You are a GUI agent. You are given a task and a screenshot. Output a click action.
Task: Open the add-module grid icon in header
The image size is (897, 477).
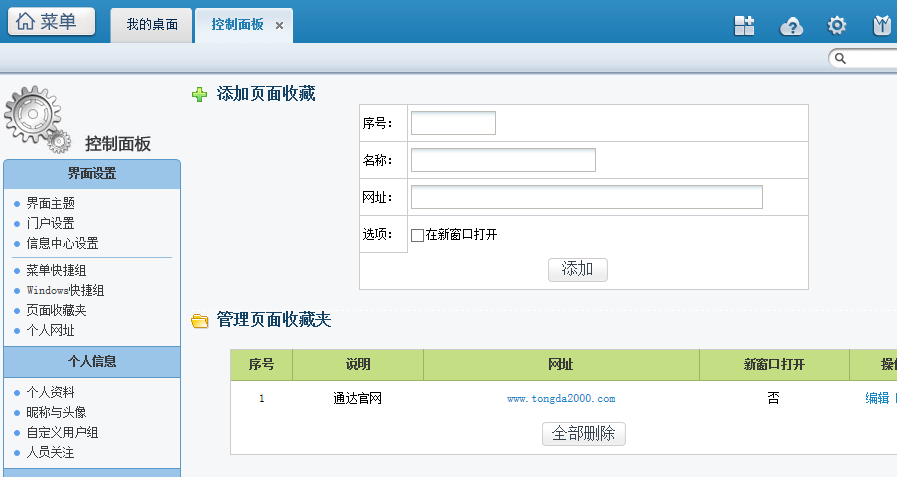click(x=744, y=26)
